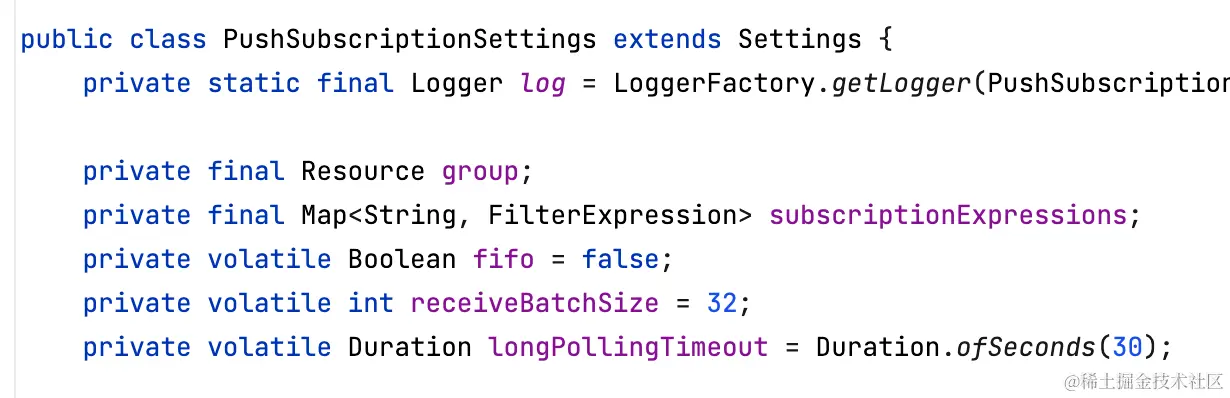Click the Resource type on group line
The height and width of the screenshot is (398, 1230).
click(x=363, y=171)
